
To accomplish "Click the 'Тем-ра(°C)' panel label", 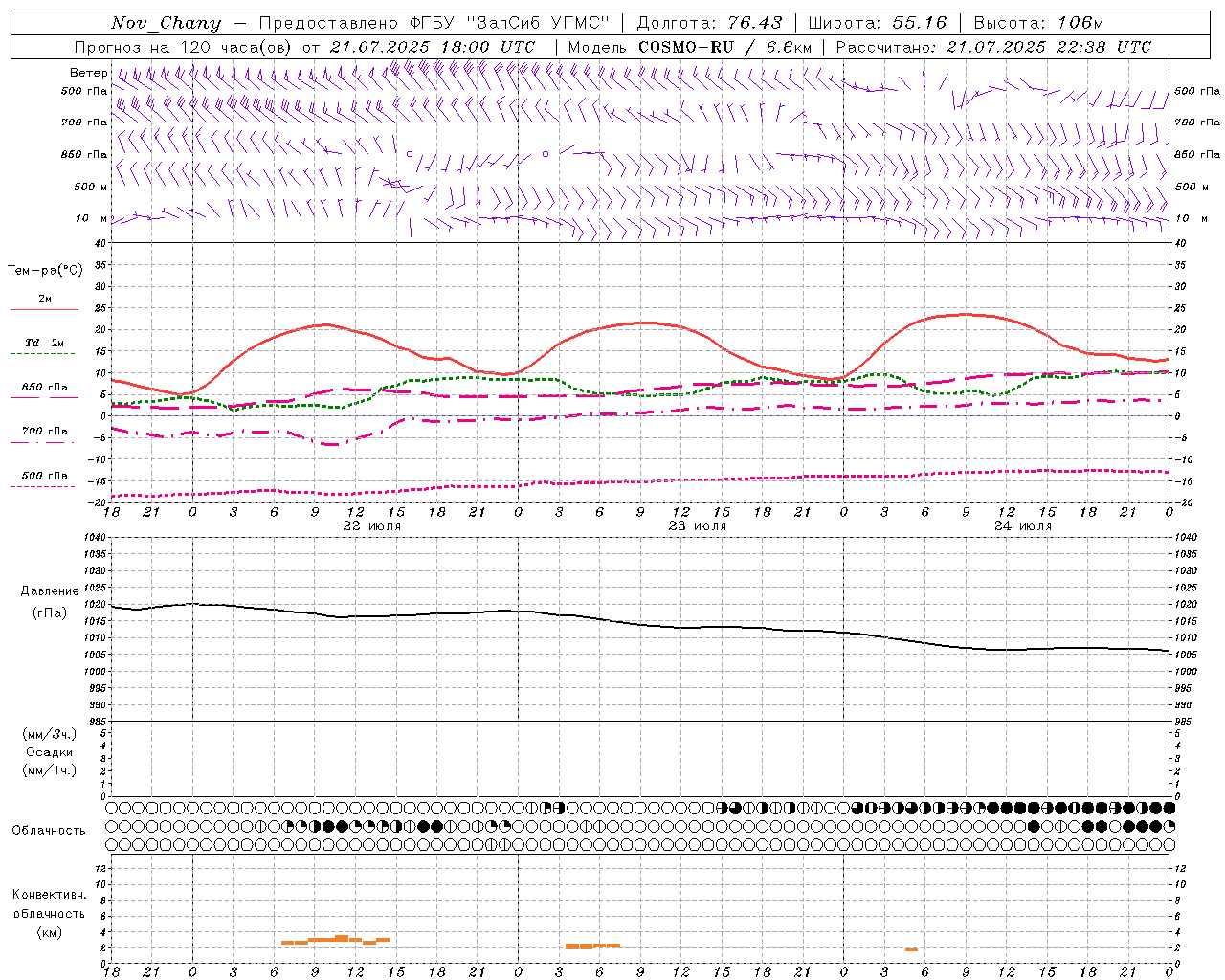I will [x=45, y=271].
